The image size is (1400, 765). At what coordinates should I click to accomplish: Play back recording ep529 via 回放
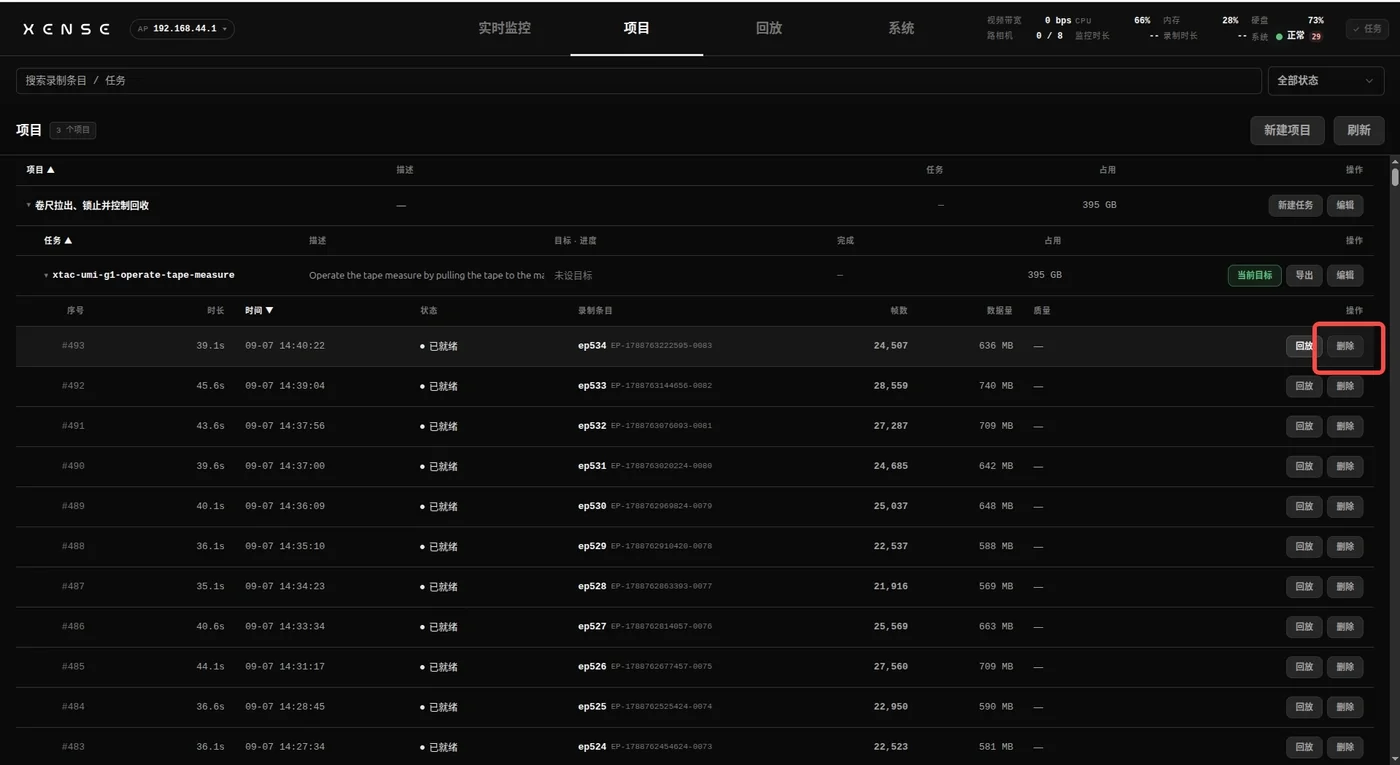coord(1304,546)
